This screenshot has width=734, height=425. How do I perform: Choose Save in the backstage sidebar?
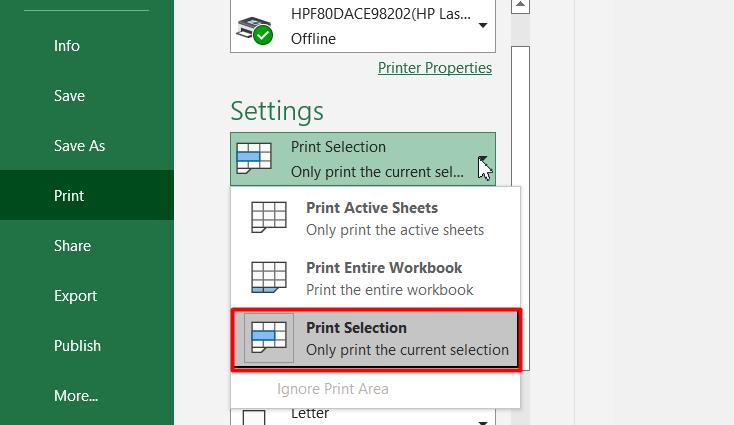(69, 95)
